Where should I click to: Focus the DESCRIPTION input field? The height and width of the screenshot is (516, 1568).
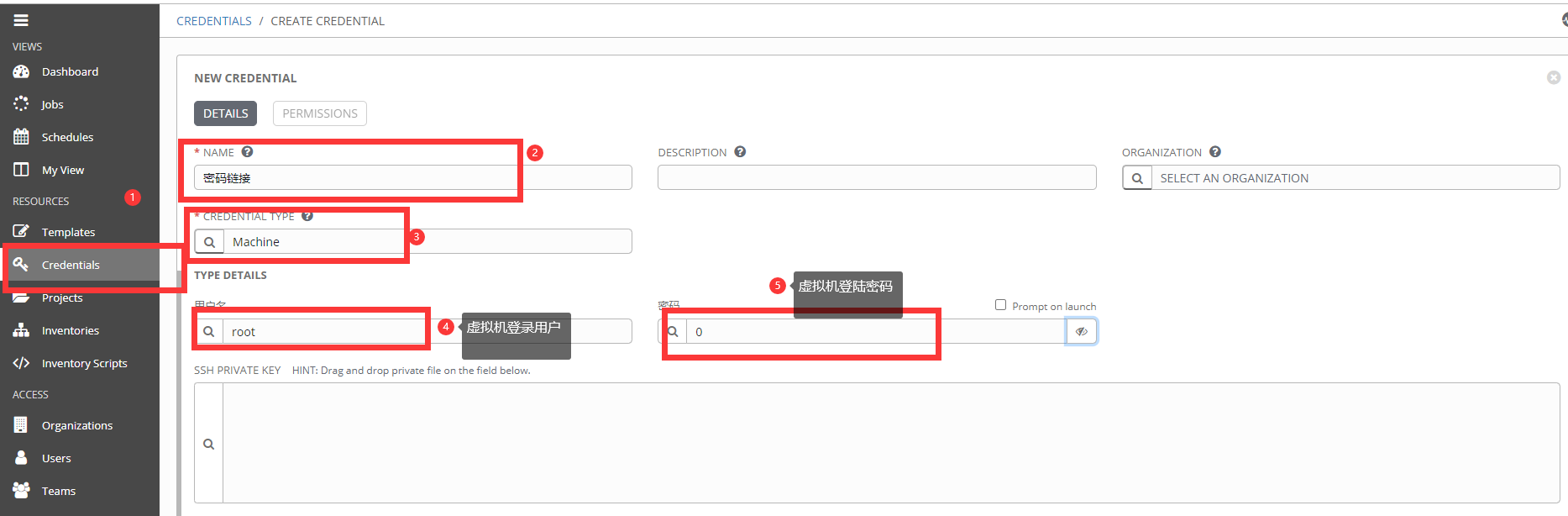click(877, 177)
